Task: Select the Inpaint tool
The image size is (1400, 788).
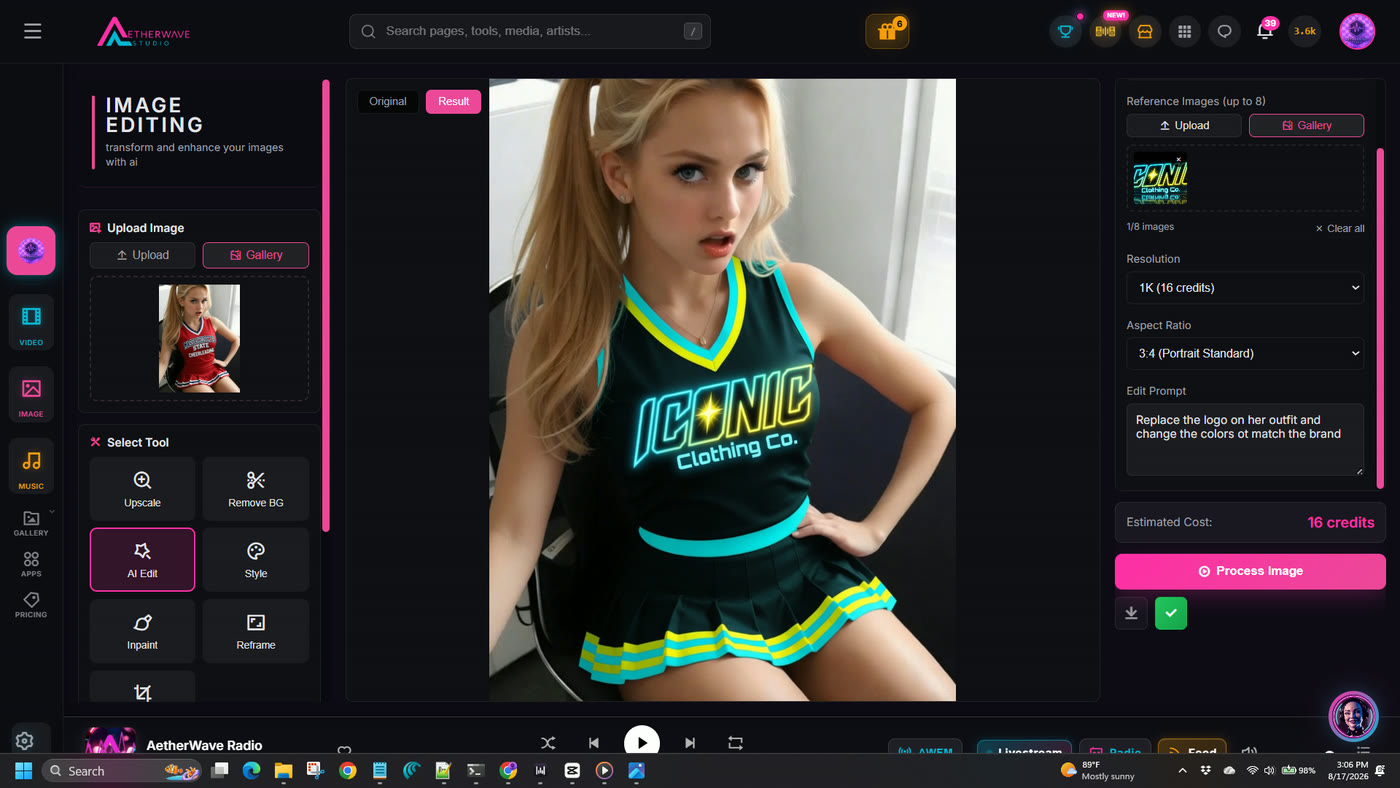Action: 142,631
